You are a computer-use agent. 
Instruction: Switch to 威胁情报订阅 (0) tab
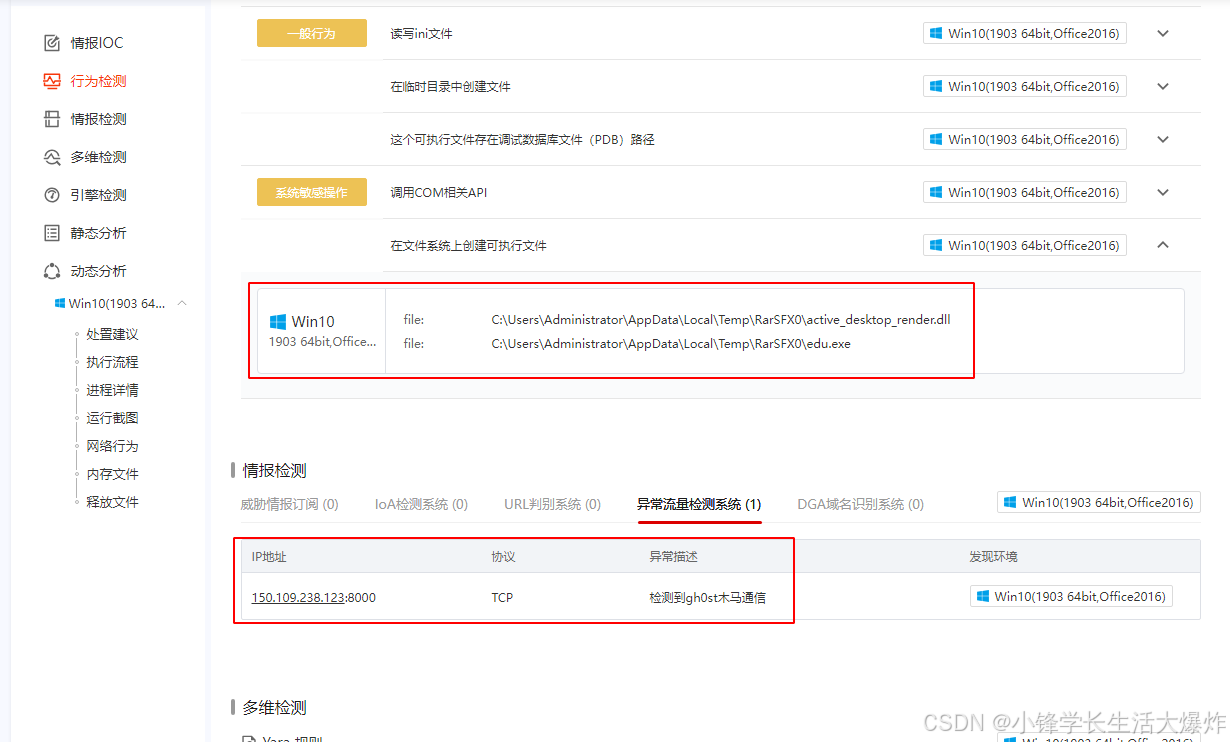(290, 504)
